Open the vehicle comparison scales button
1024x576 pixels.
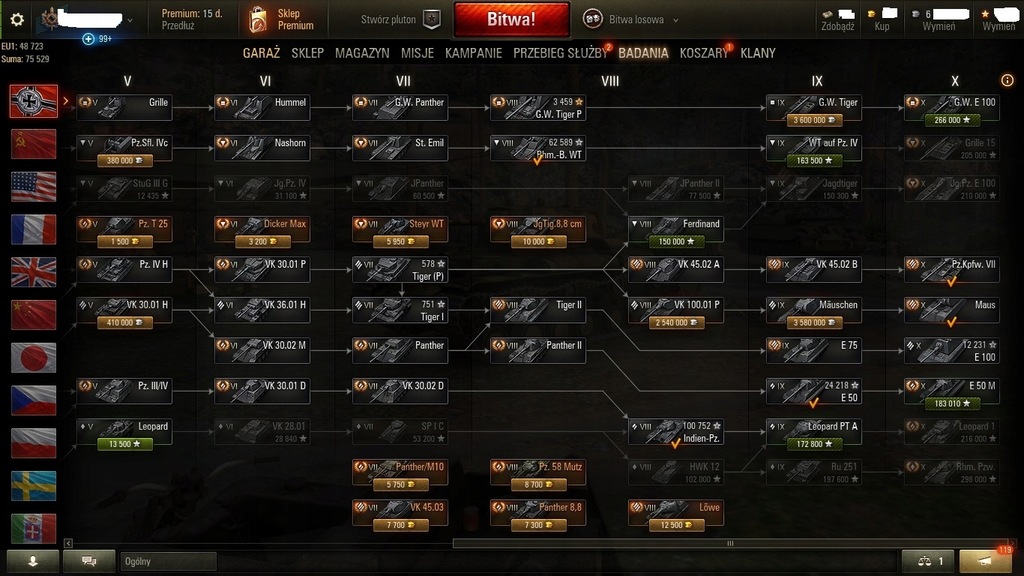click(x=929, y=561)
